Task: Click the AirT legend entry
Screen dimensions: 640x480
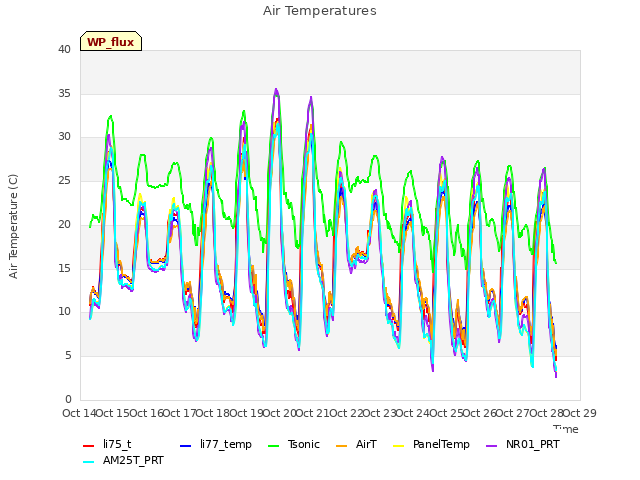Action: [356, 444]
